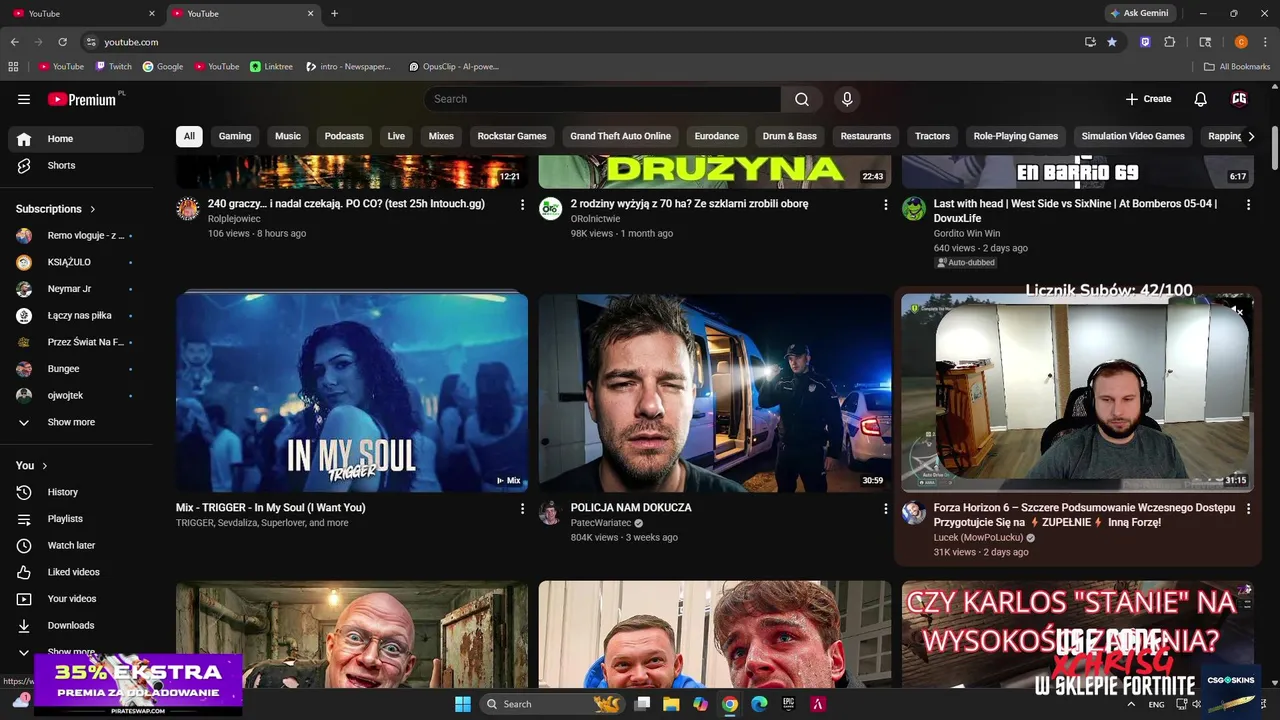1280x720 pixels.
Task: Open the YouTube guide hamburger menu
Action: click(x=24, y=99)
